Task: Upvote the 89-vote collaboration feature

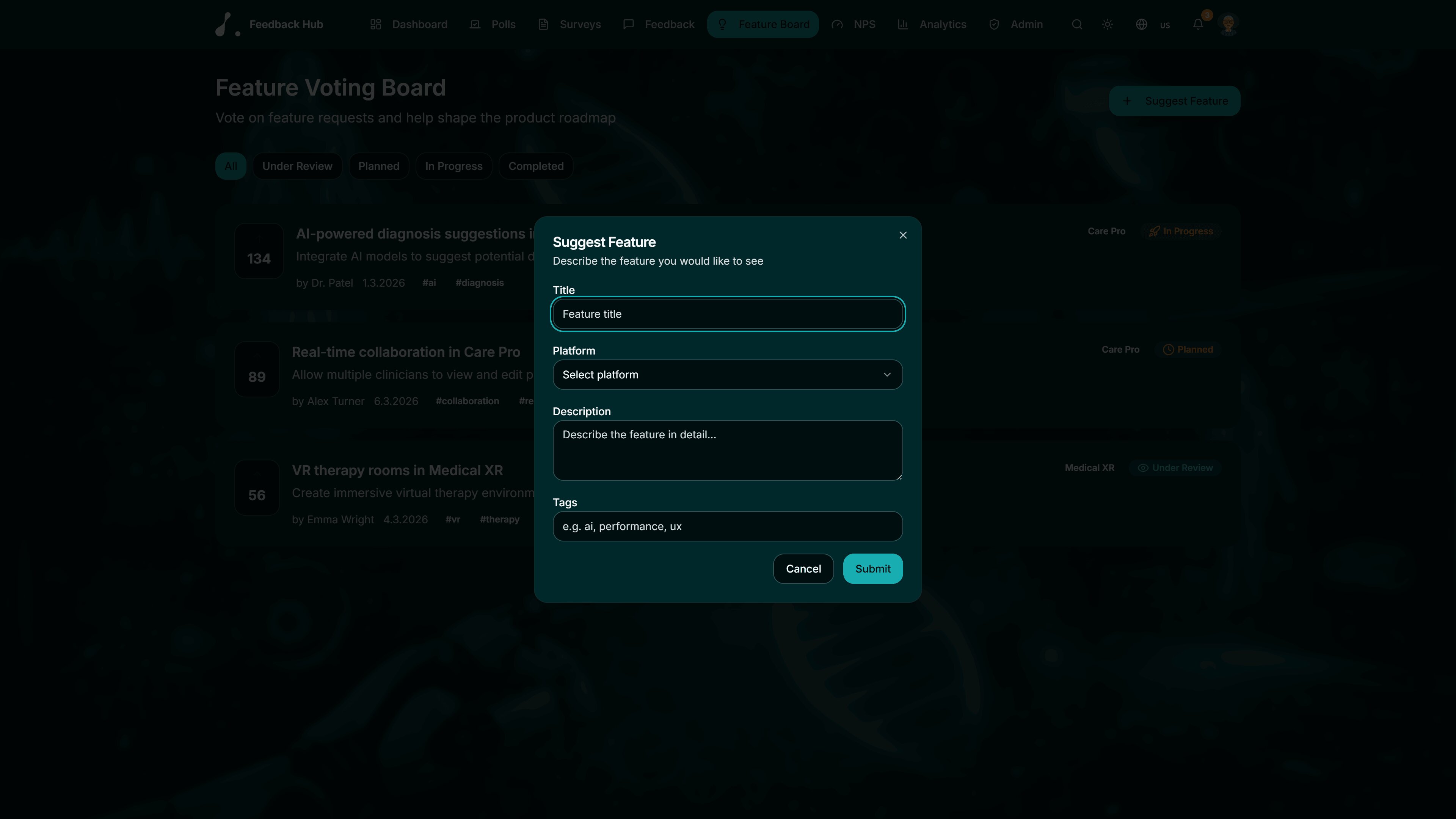Action: click(257, 369)
